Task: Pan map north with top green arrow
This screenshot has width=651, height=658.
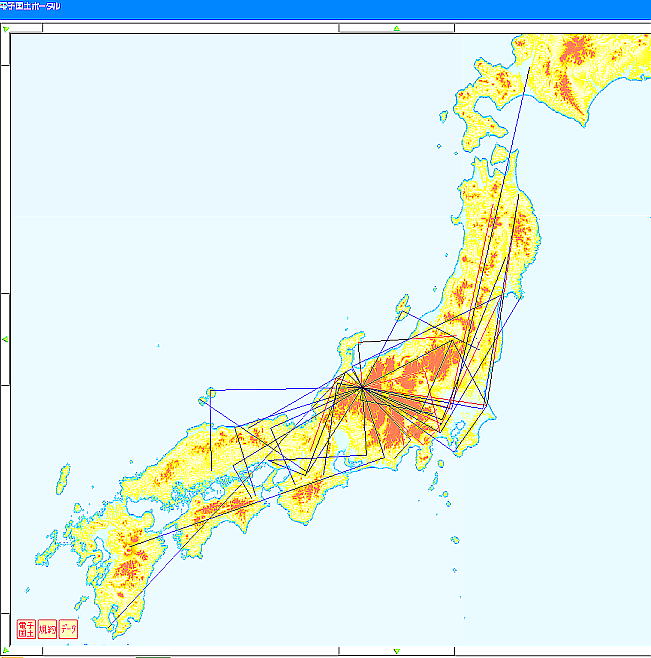Action: pyautogui.click(x=397, y=28)
